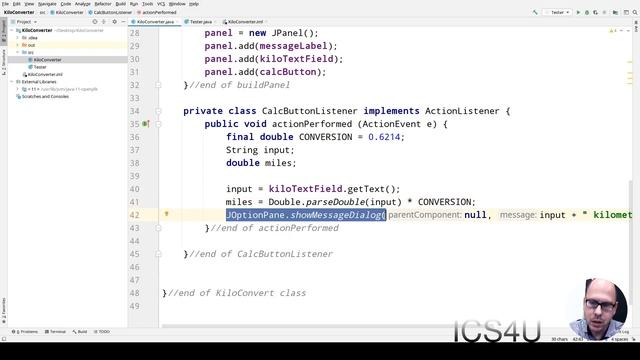Image resolution: width=640 pixels, height=360 pixels.
Task: Collapse the KiloConverter project root
Action: point(12,30)
